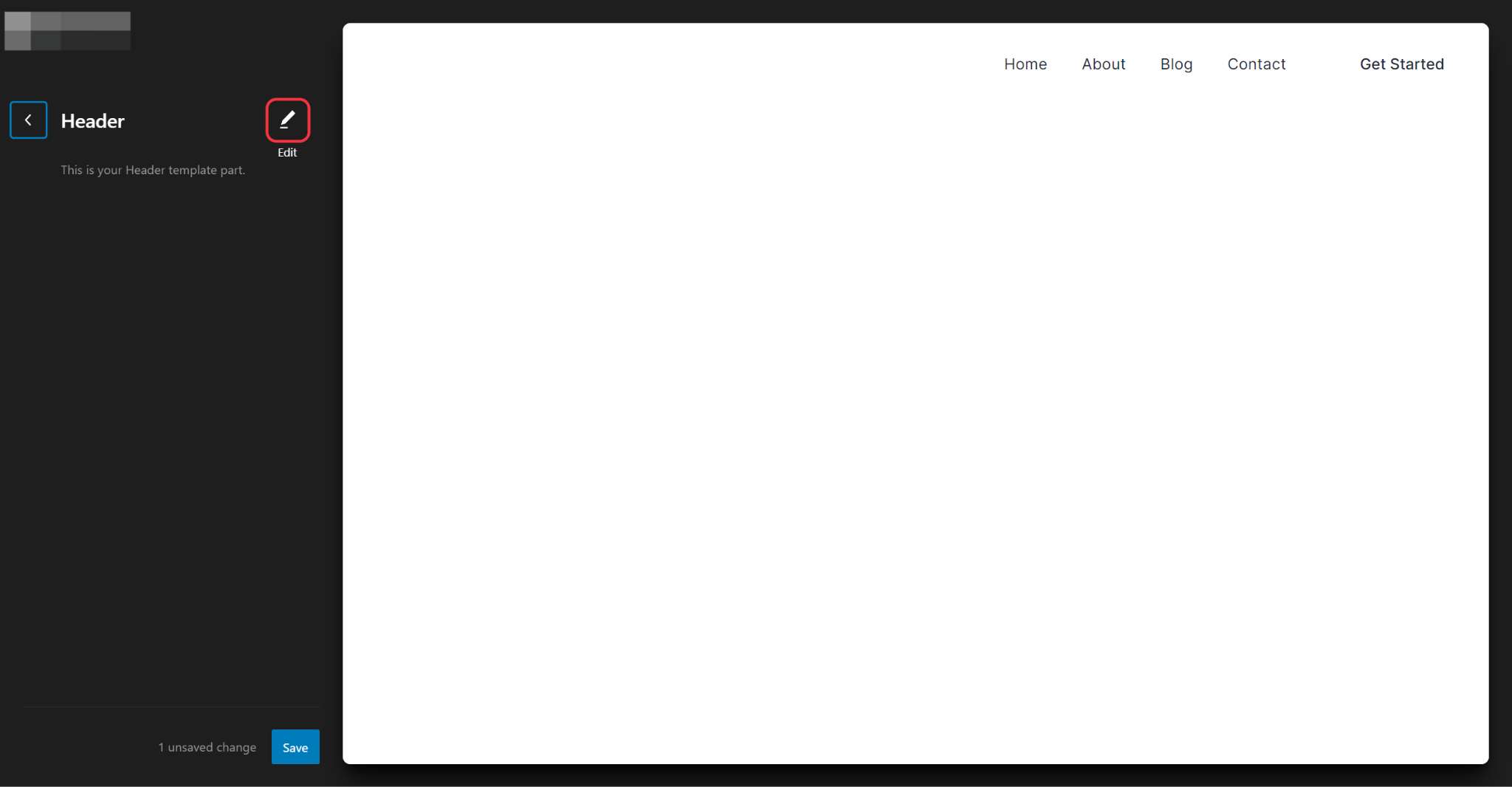The width and height of the screenshot is (1512, 787).
Task: Click the gap between Contact and Get Started
Action: pyautogui.click(x=1323, y=64)
